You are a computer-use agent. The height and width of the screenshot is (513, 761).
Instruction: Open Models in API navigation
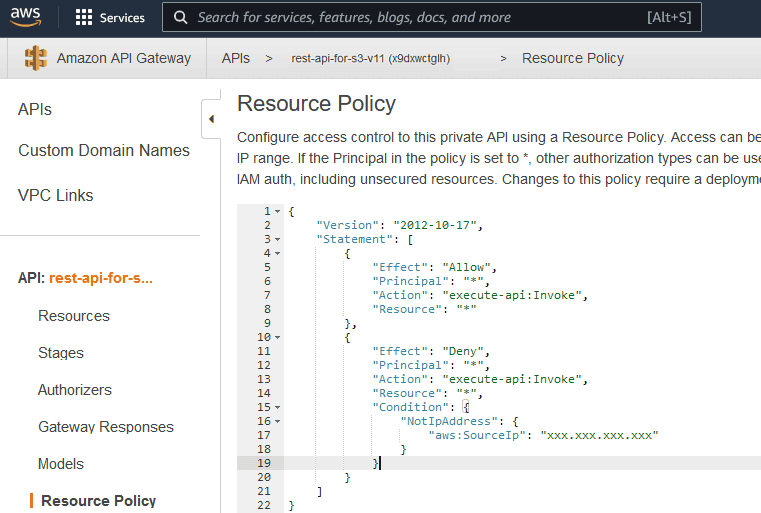point(61,464)
